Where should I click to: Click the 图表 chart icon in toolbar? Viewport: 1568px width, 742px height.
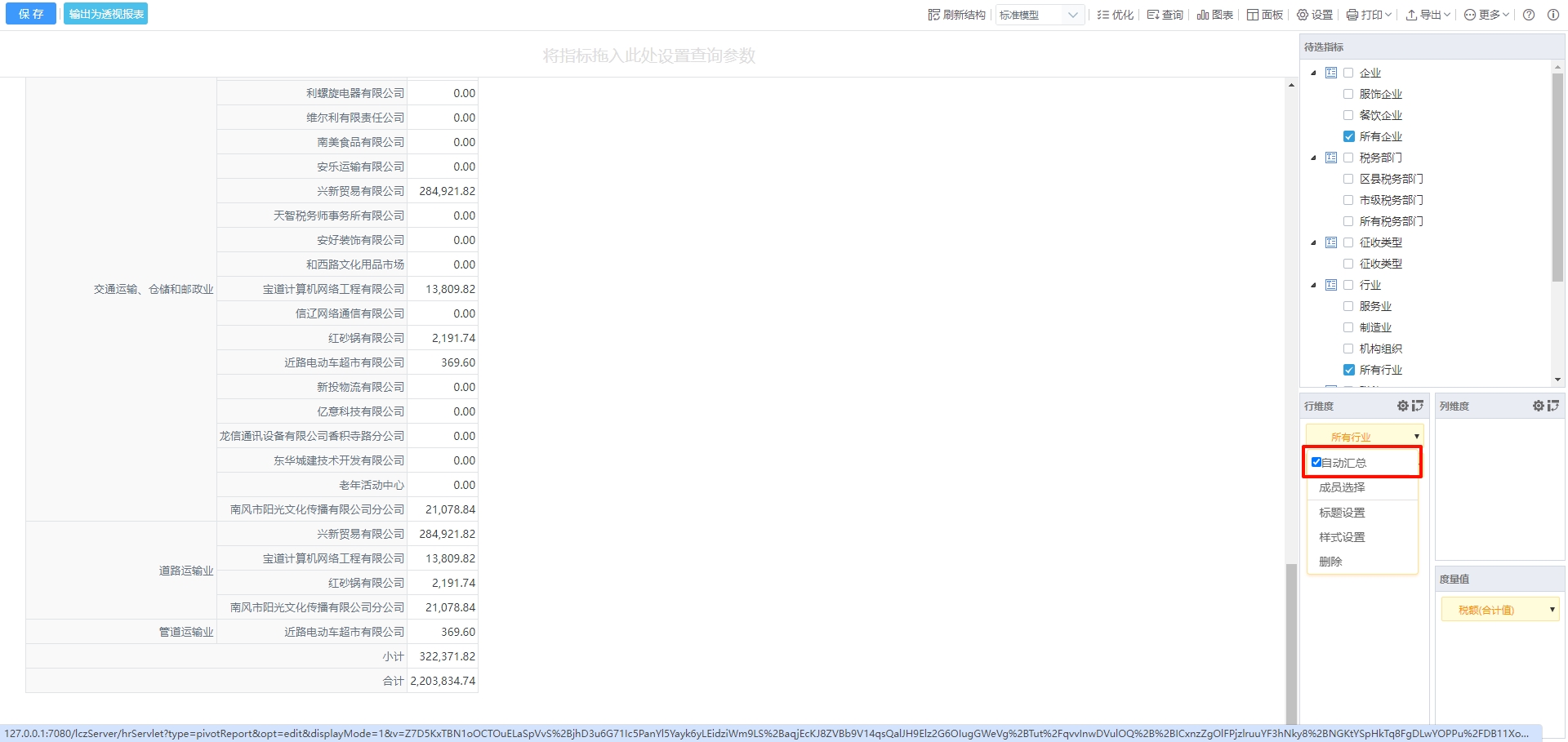point(1203,15)
